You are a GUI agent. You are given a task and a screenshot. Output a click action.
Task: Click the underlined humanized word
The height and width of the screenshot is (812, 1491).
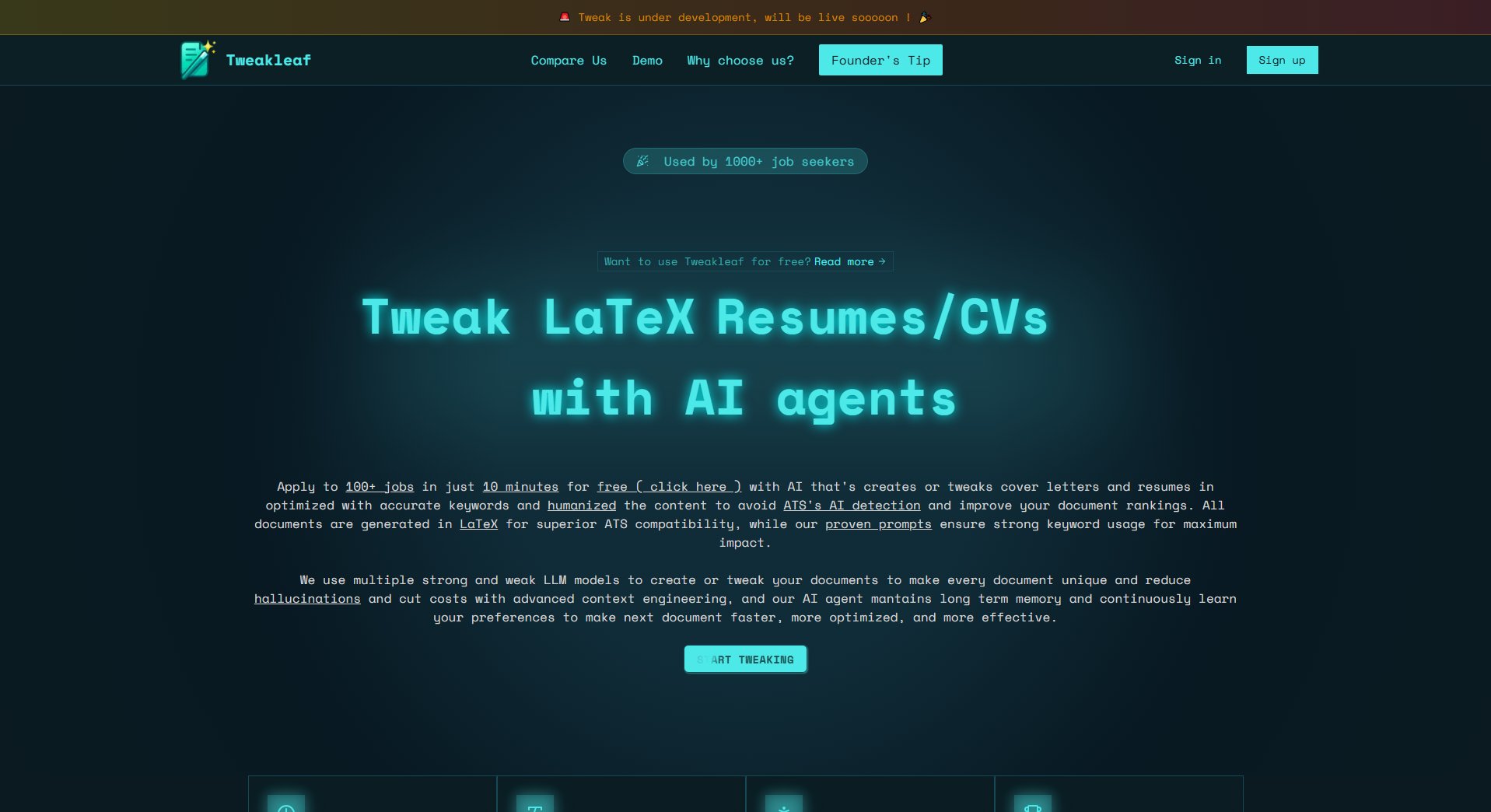tap(582, 505)
